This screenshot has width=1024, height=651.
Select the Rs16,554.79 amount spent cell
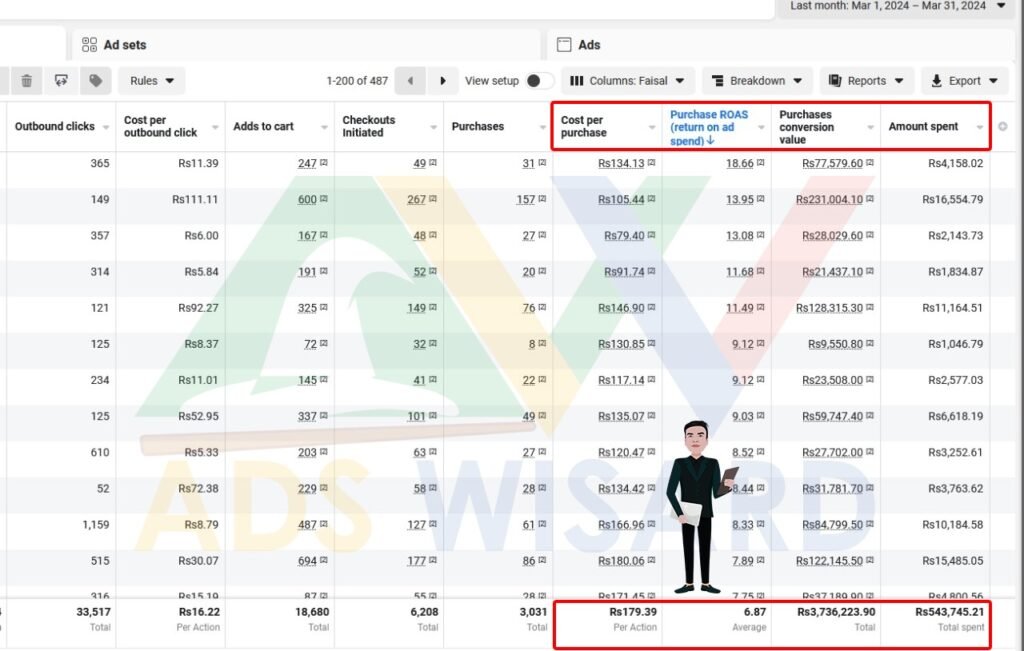coord(952,199)
